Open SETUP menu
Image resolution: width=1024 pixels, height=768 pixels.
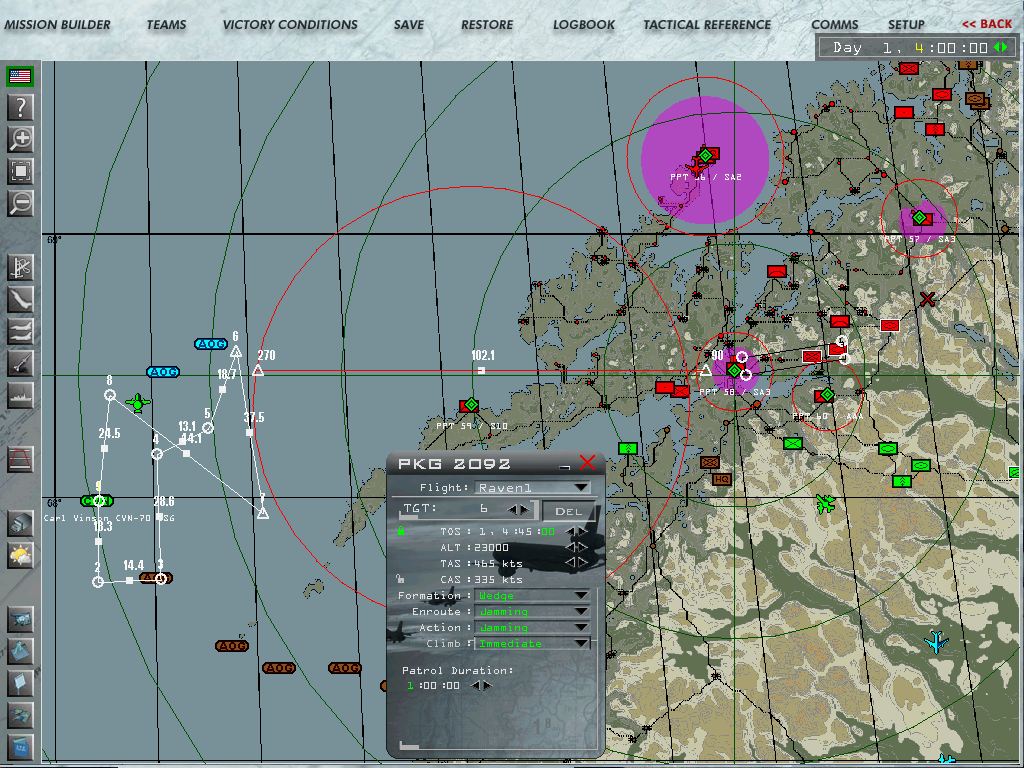[906, 25]
